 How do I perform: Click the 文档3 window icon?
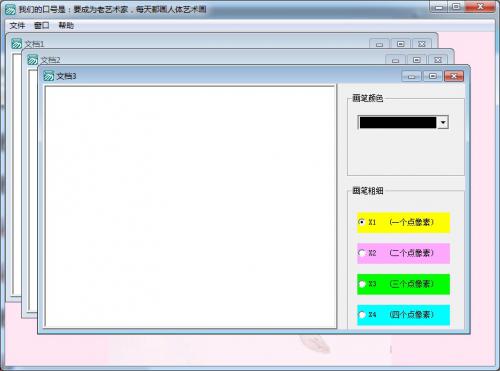click(x=49, y=76)
